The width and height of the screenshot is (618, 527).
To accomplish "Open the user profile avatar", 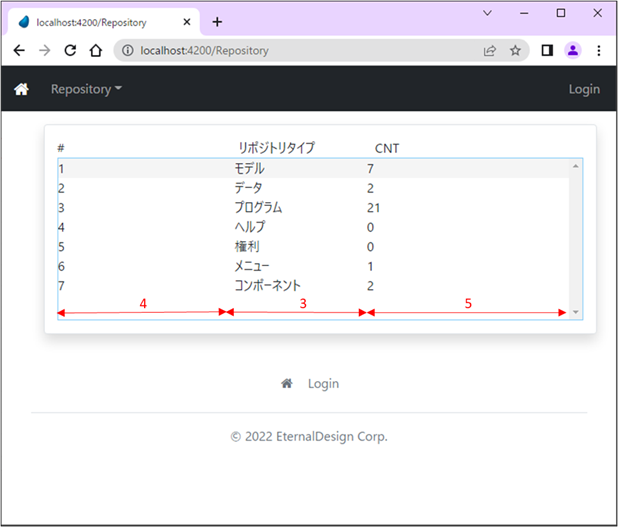I will pos(573,50).
